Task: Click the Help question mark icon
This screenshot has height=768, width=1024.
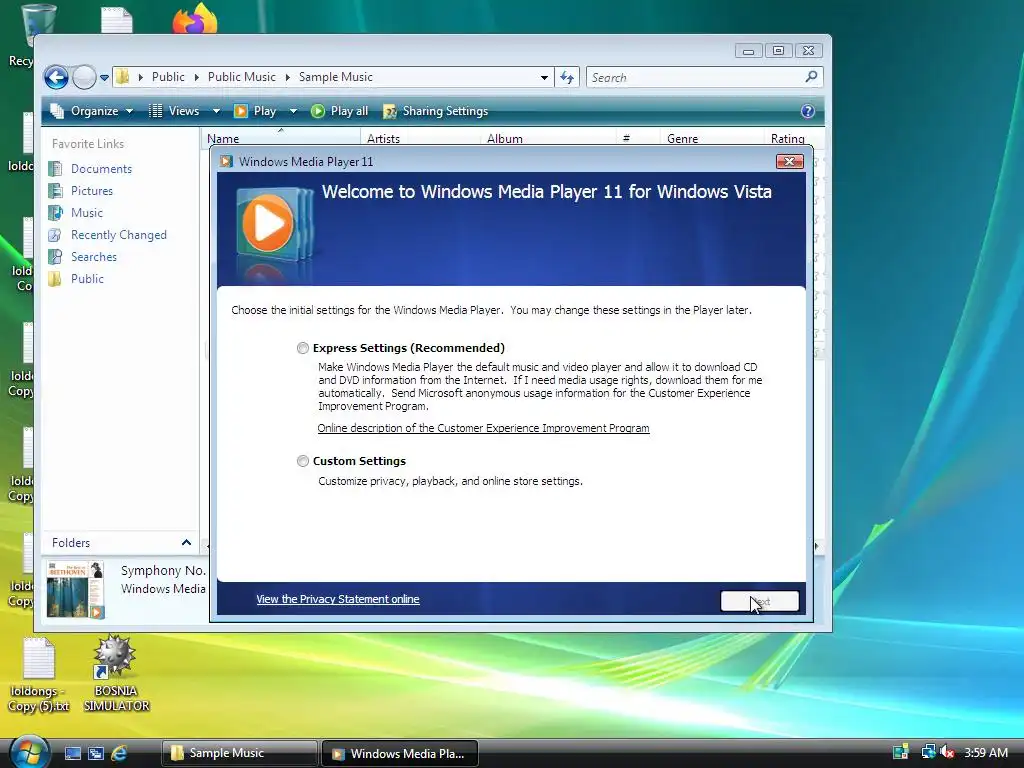Action: (x=808, y=111)
